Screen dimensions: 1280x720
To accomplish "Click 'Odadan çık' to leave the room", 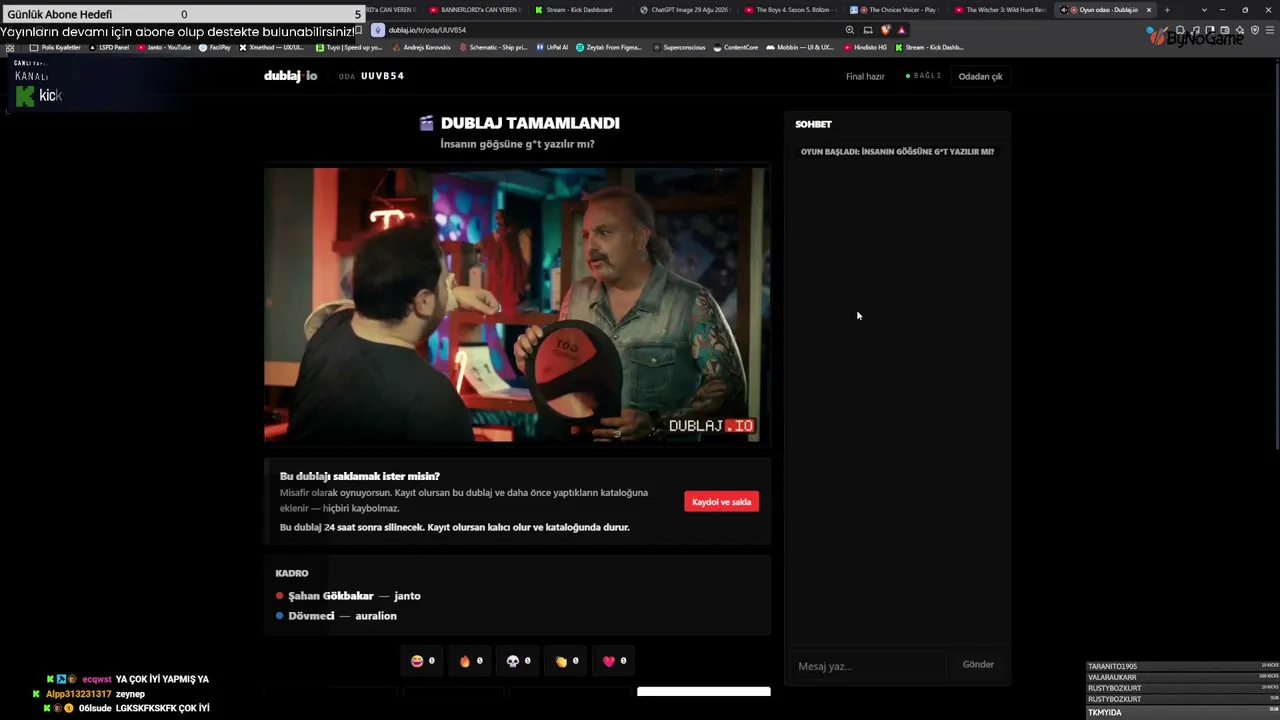I will coord(980,76).
